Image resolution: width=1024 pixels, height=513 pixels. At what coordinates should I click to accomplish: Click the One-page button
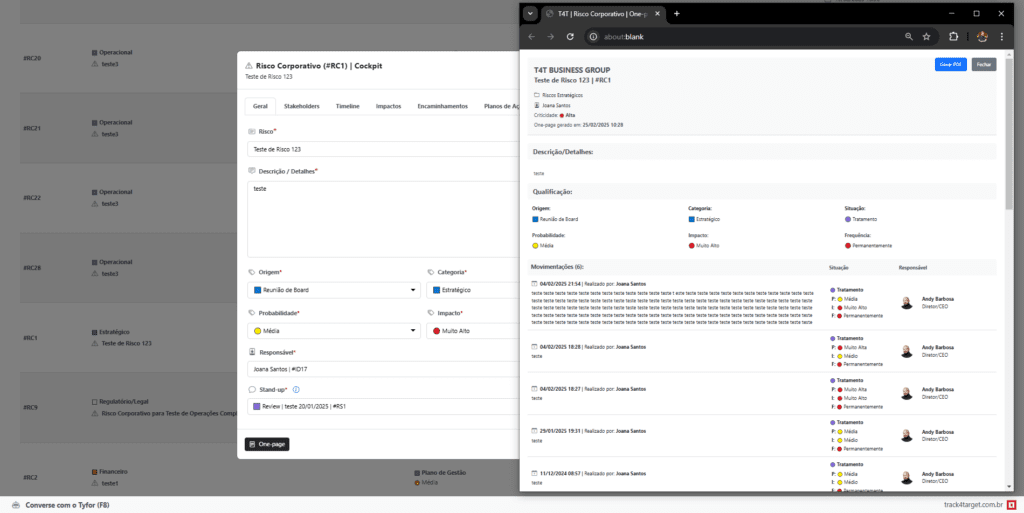267,443
